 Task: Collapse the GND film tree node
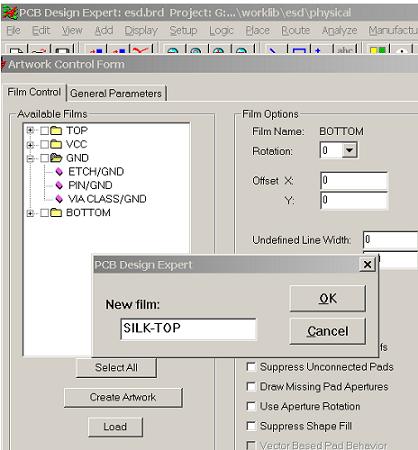(x=30, y=158)
